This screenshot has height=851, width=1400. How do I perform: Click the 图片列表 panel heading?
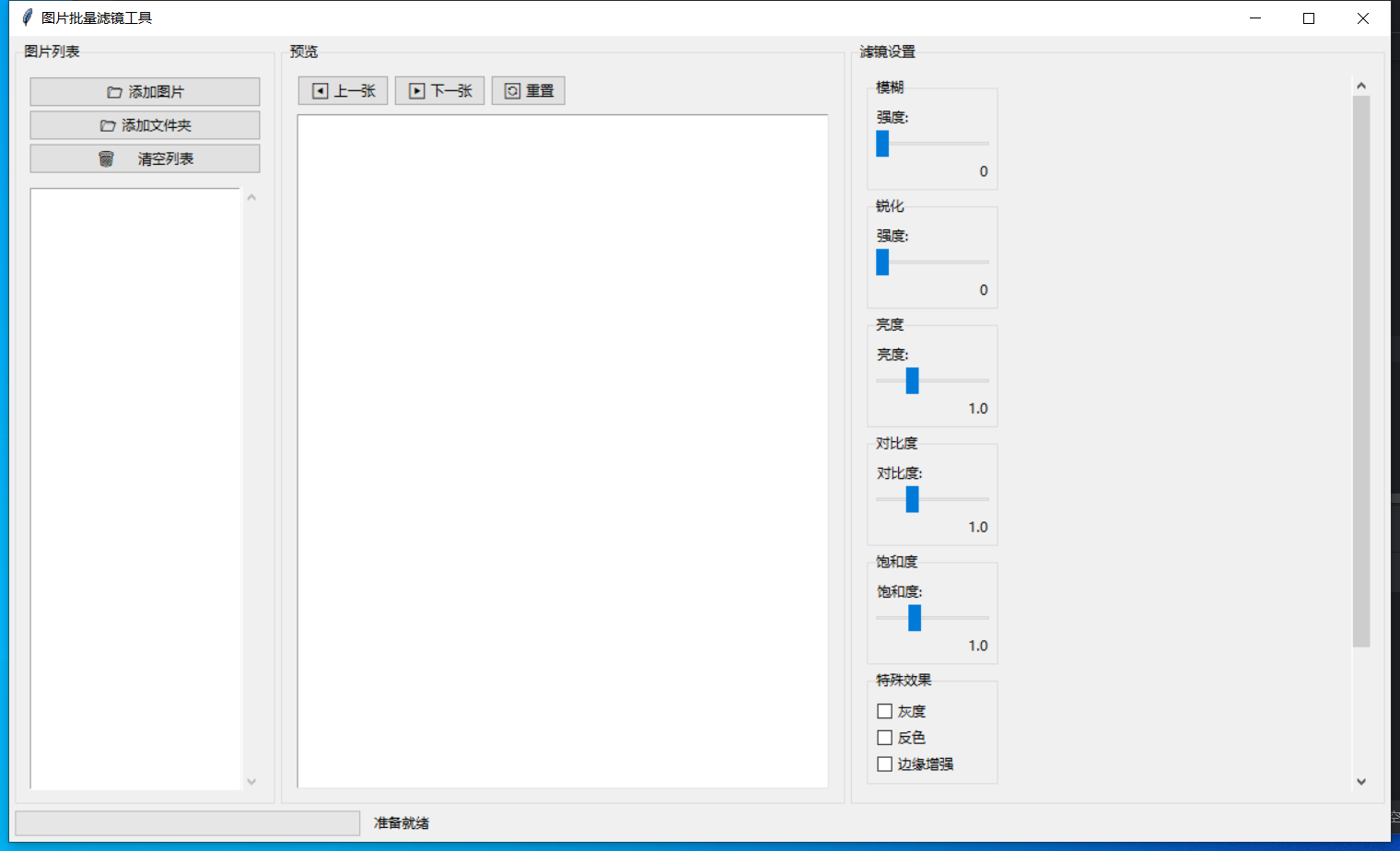tap(52, 52)
